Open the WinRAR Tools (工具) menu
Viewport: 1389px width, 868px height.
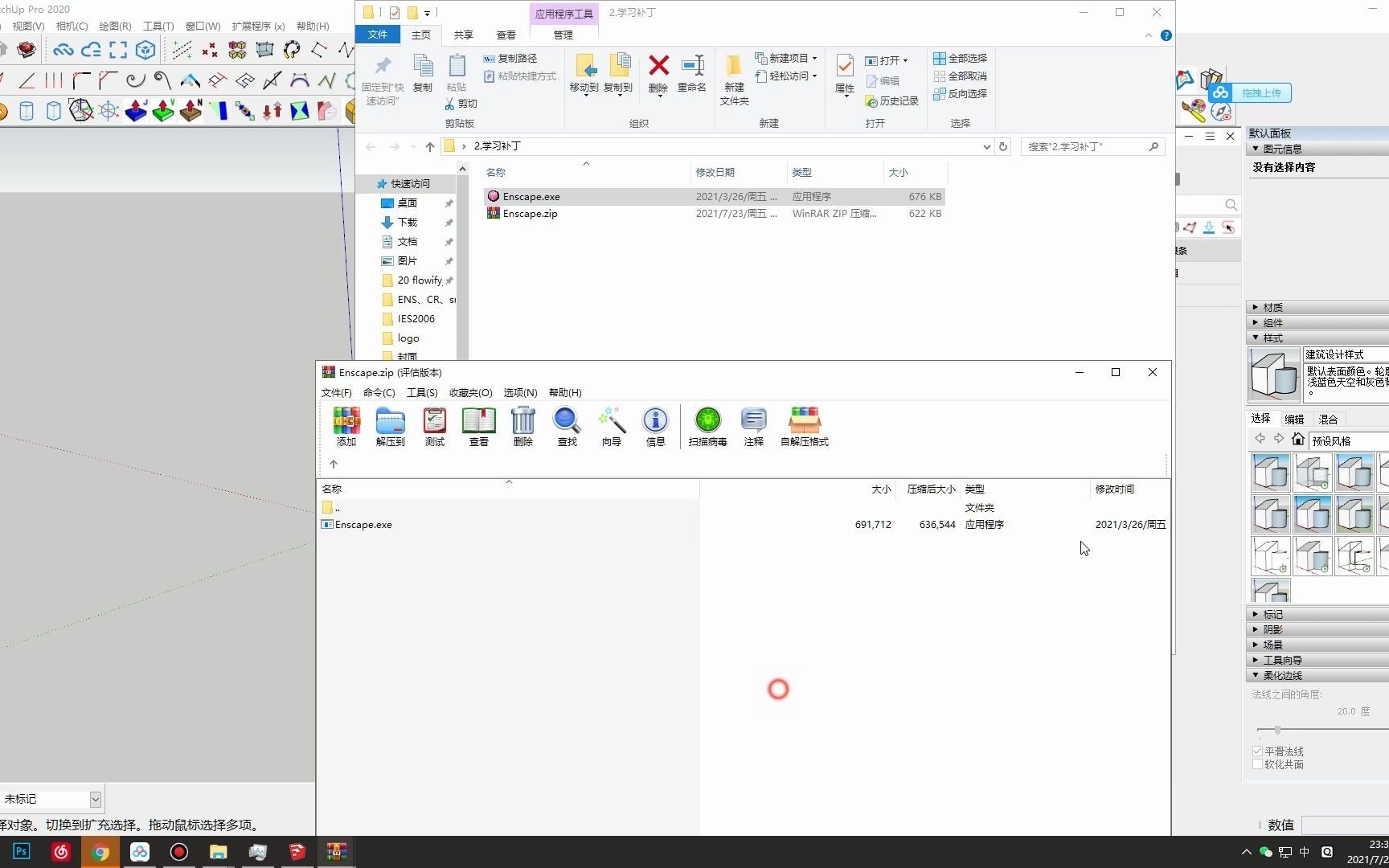[422, 392]
